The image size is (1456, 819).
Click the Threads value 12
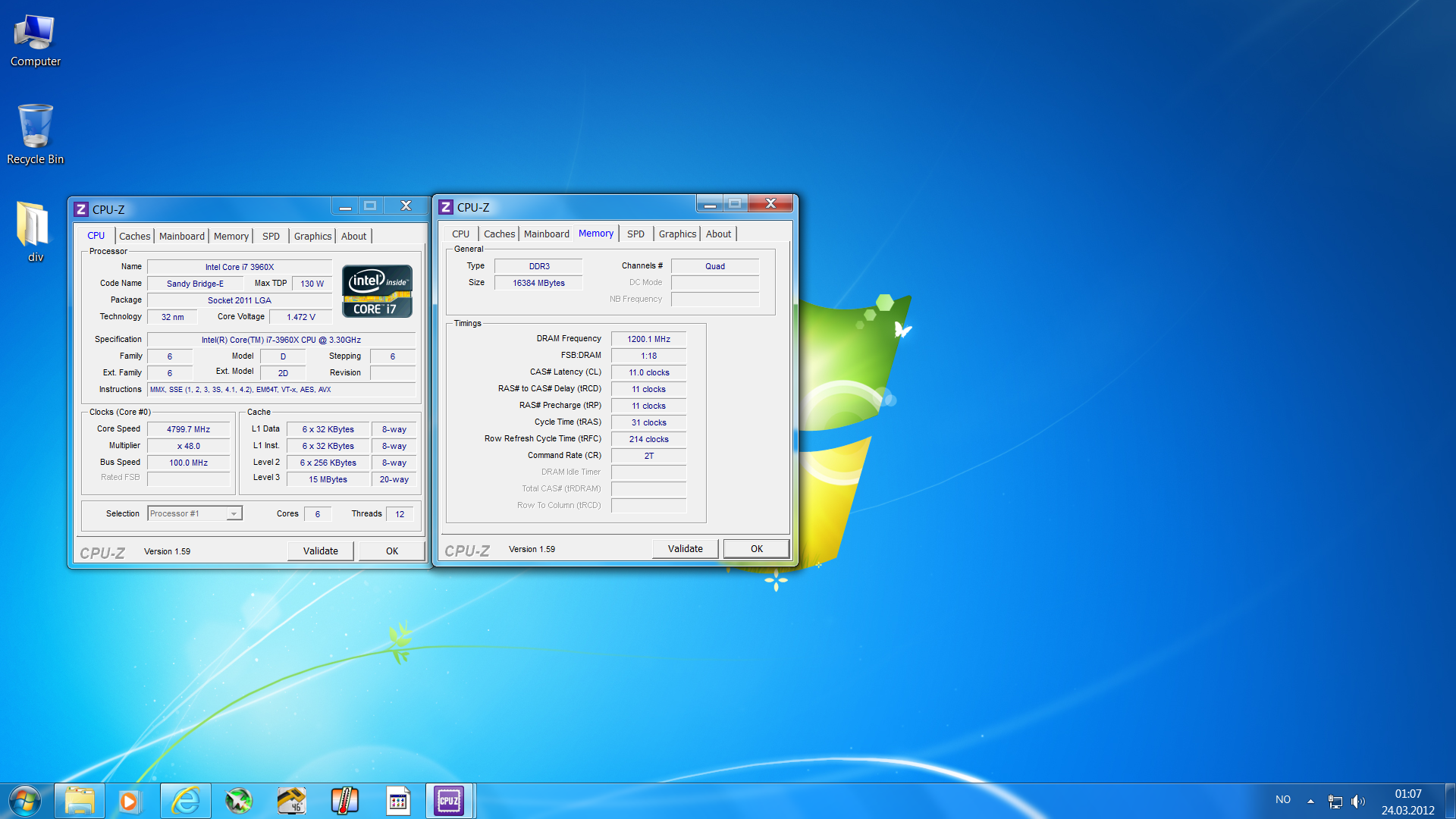(x=400, y=514)
